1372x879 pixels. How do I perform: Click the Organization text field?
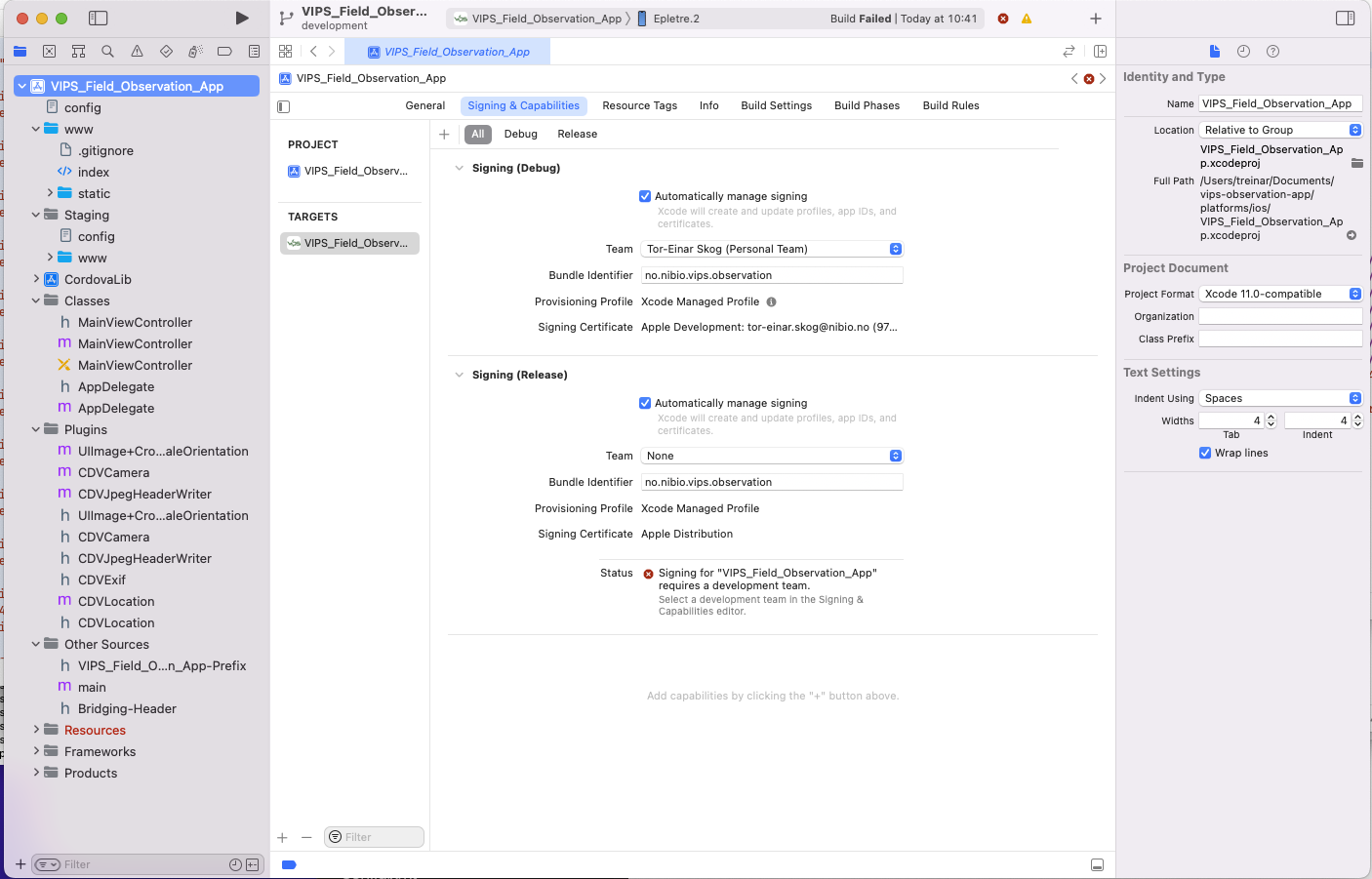click(x=1280, y=316)
